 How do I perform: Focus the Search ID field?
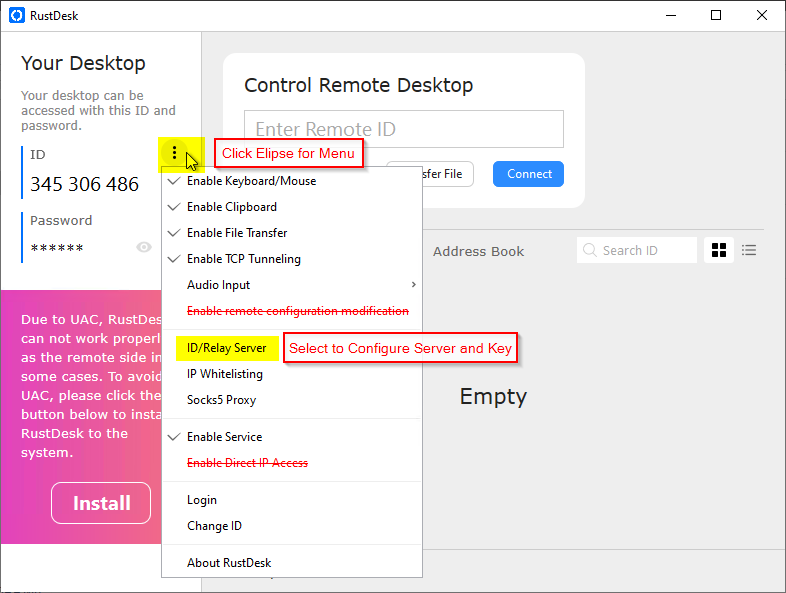pyautogui.click(x=637, y=250)
